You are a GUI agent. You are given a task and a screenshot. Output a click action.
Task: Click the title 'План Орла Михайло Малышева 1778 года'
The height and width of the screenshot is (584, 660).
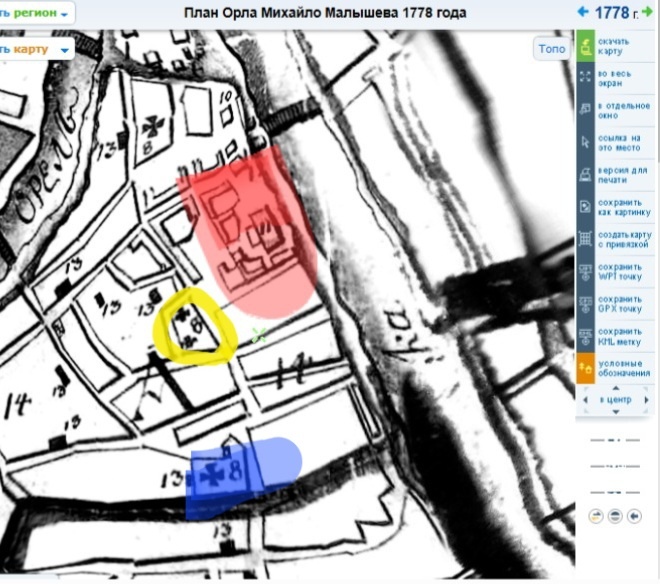pyautogui.click(x=325, y=13)
